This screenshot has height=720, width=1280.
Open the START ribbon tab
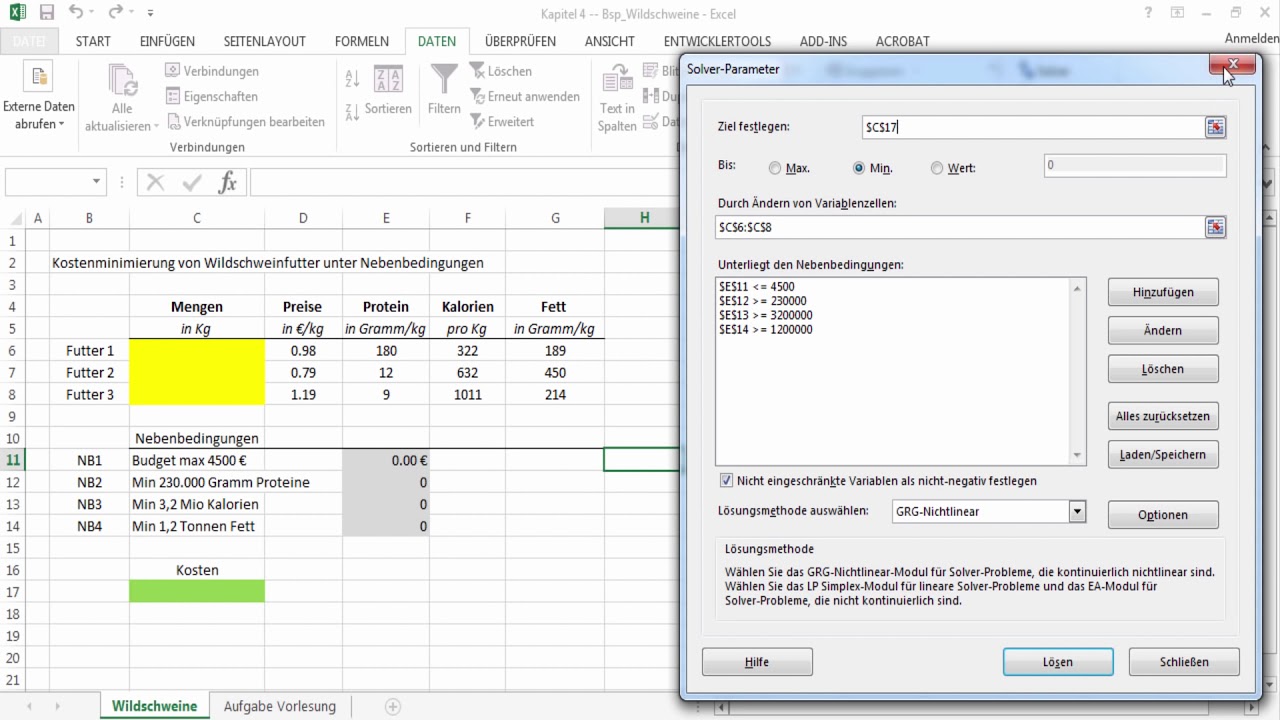coord(93,41)
